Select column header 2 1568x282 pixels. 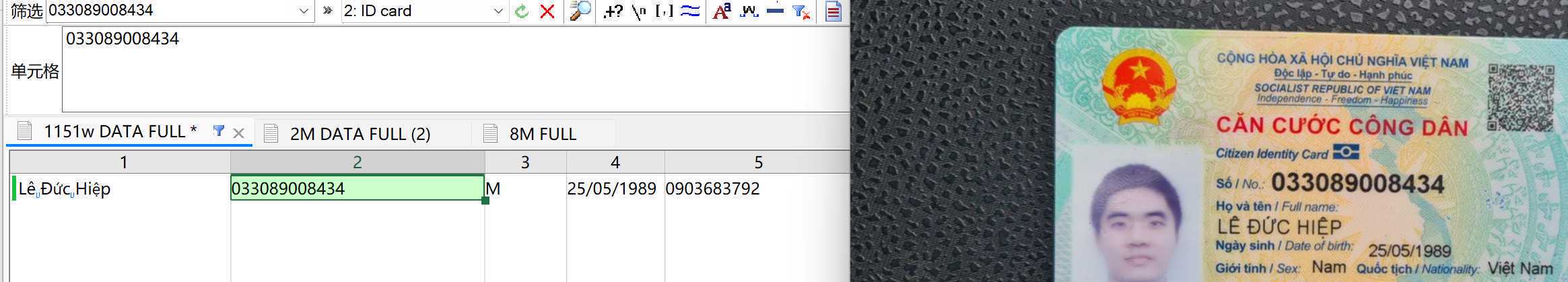click(357, 162)
